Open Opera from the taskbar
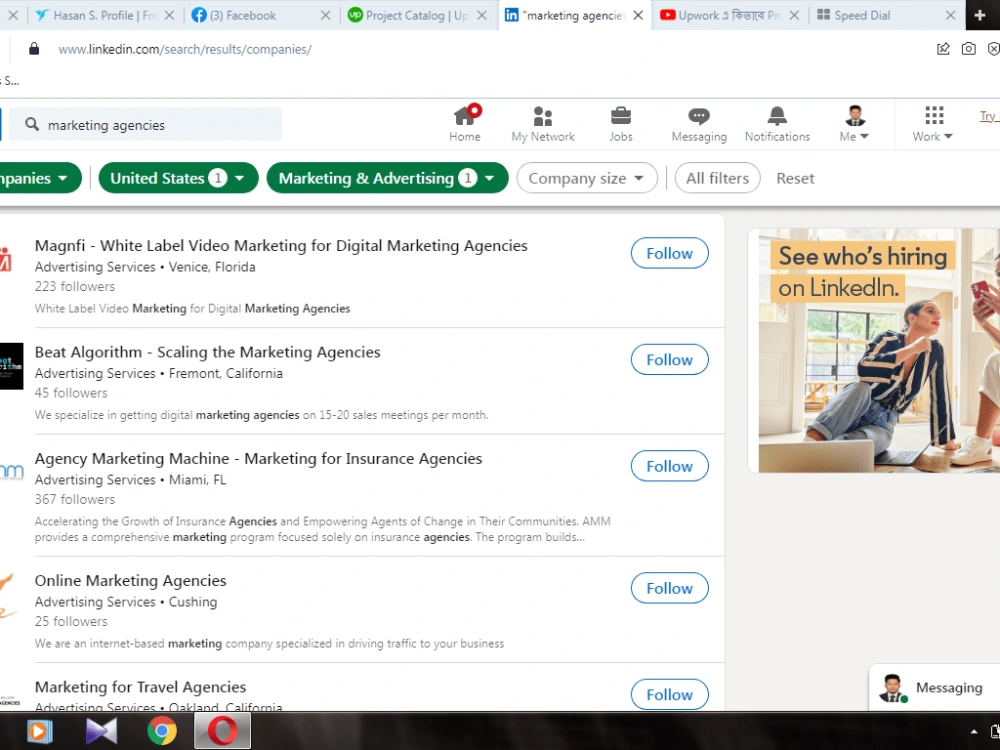 point(222,731)
